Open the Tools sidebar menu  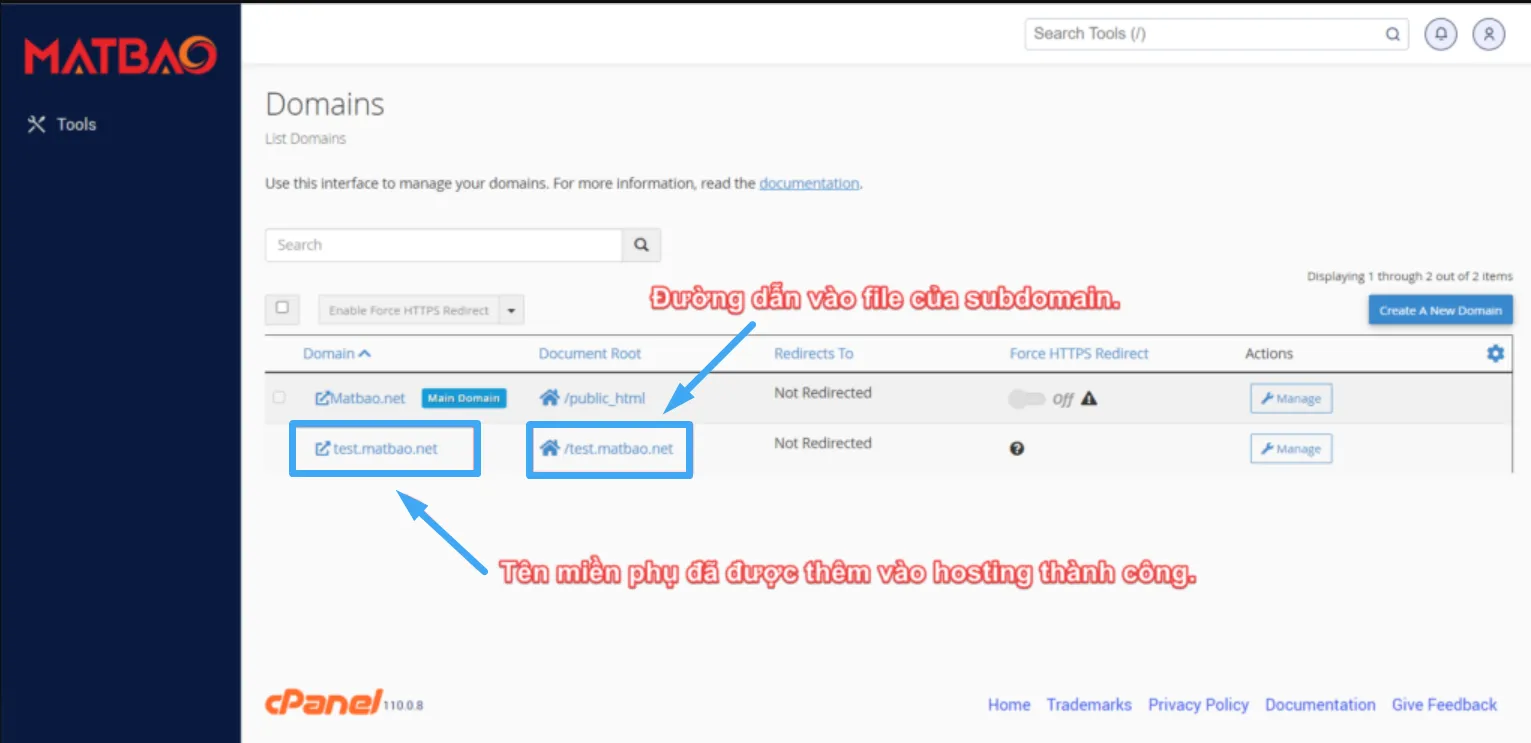[62, 125]
